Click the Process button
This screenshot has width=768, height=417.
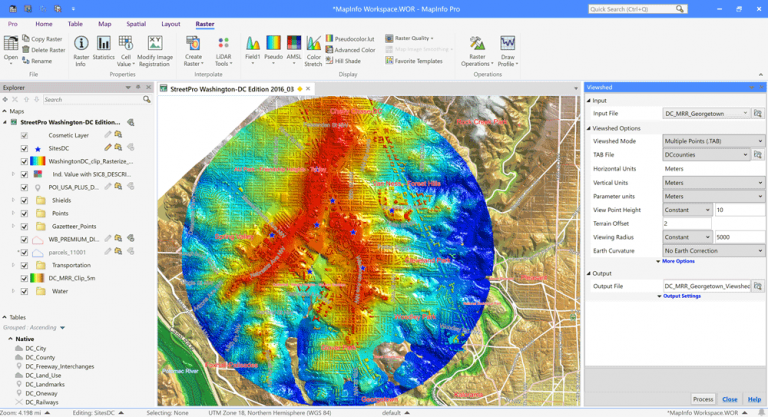(x=703, y=399)
